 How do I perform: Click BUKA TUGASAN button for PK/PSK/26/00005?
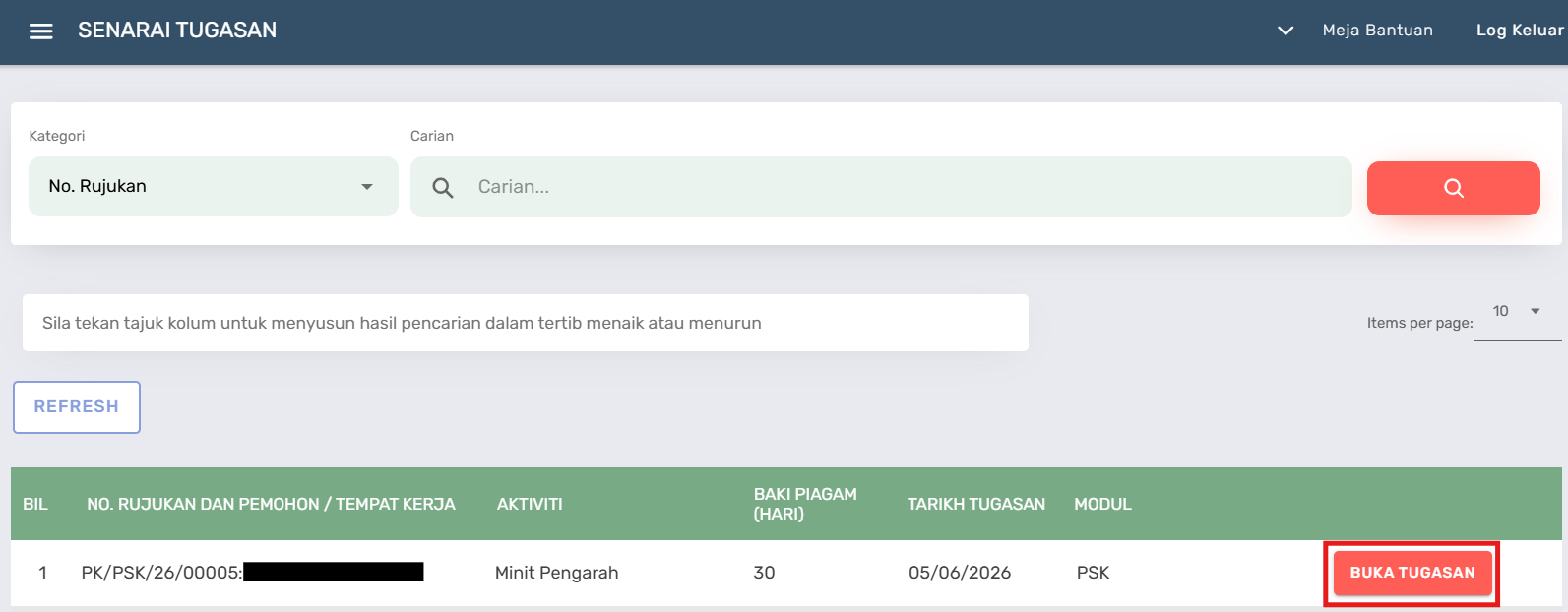click(x=1412, y=573)
